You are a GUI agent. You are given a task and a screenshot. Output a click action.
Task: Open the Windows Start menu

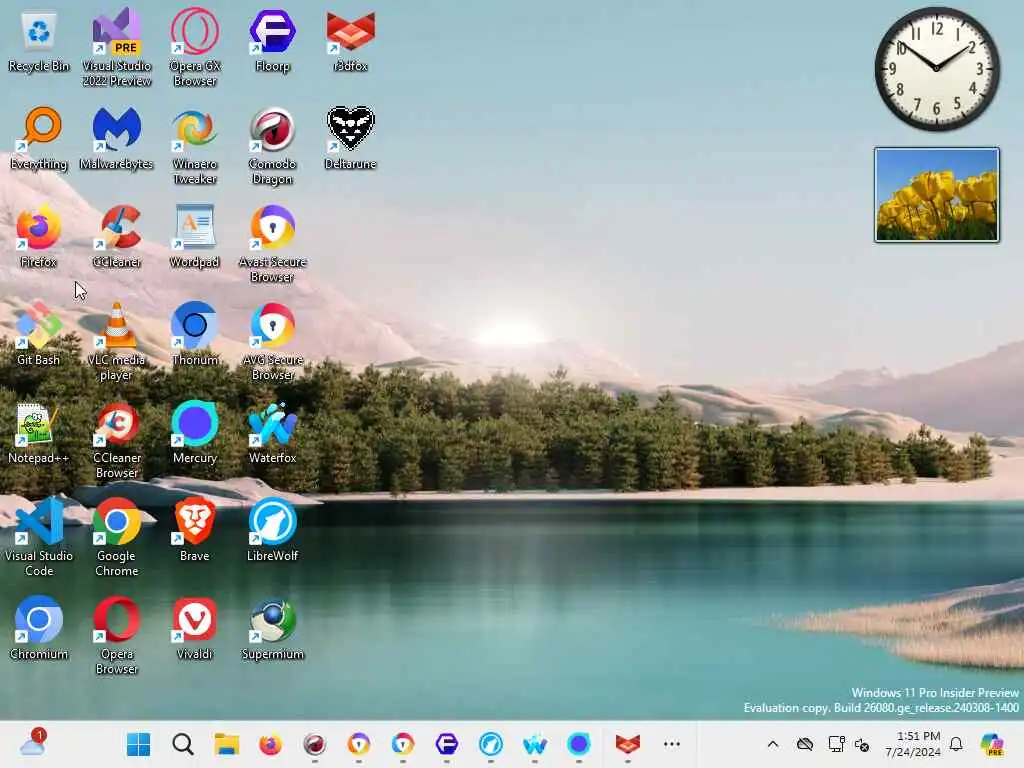click(138, 744)
